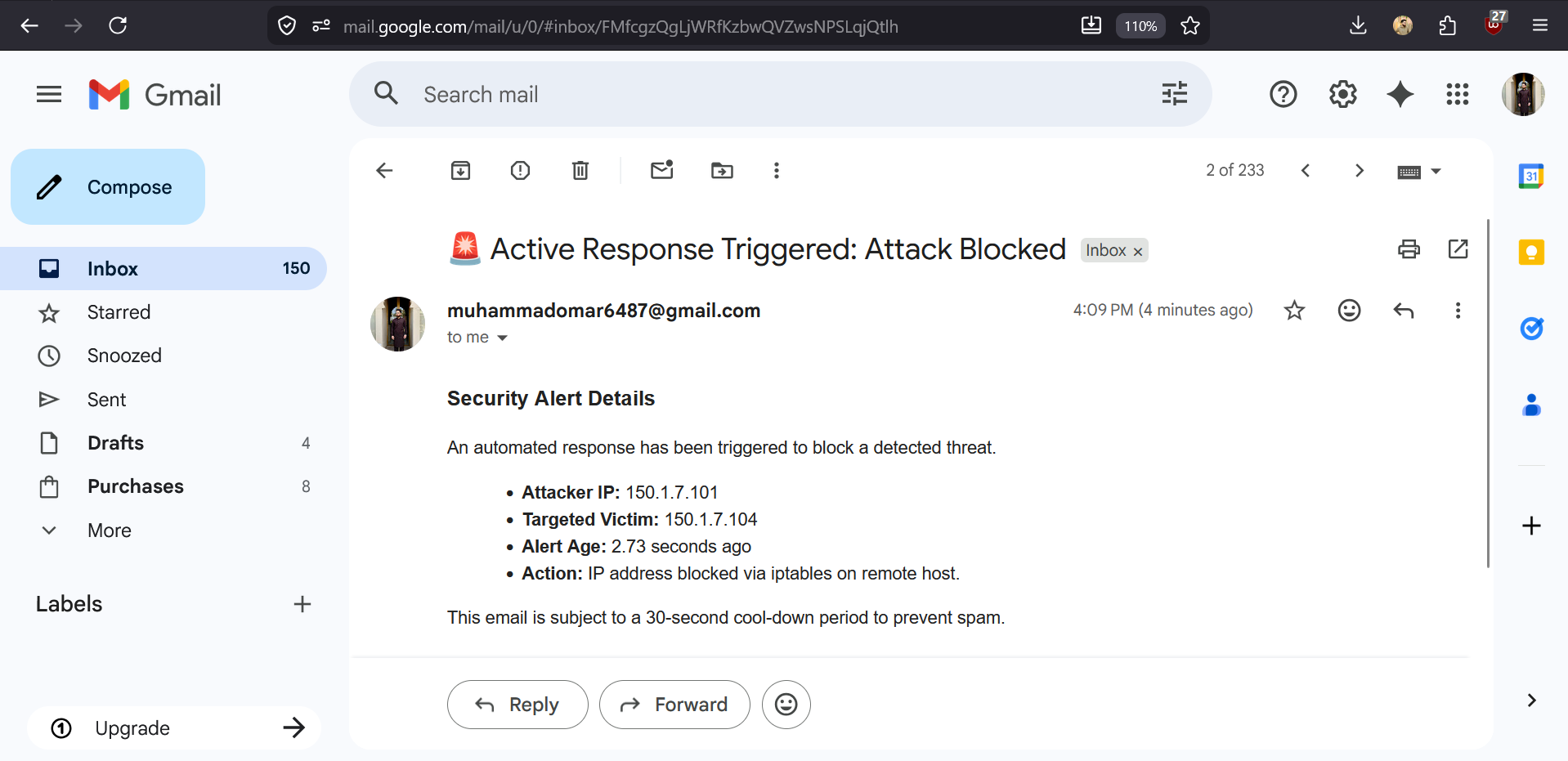1568x761 pixels.
Task: Open the Snoozed folder
Action: pyautogui.click(x=164, y=356)
